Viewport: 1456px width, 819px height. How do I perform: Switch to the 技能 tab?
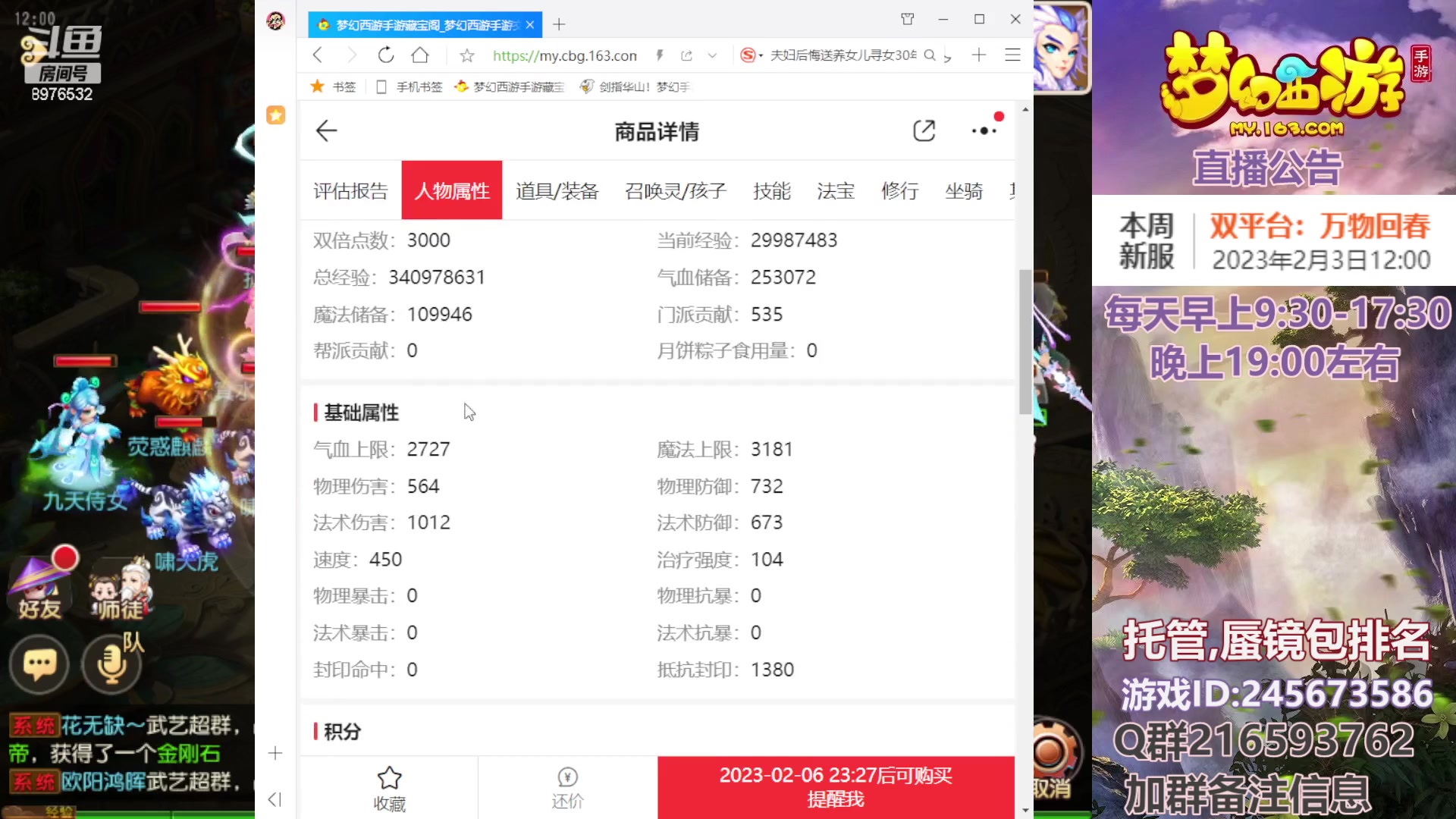click(x=772, y=191)
